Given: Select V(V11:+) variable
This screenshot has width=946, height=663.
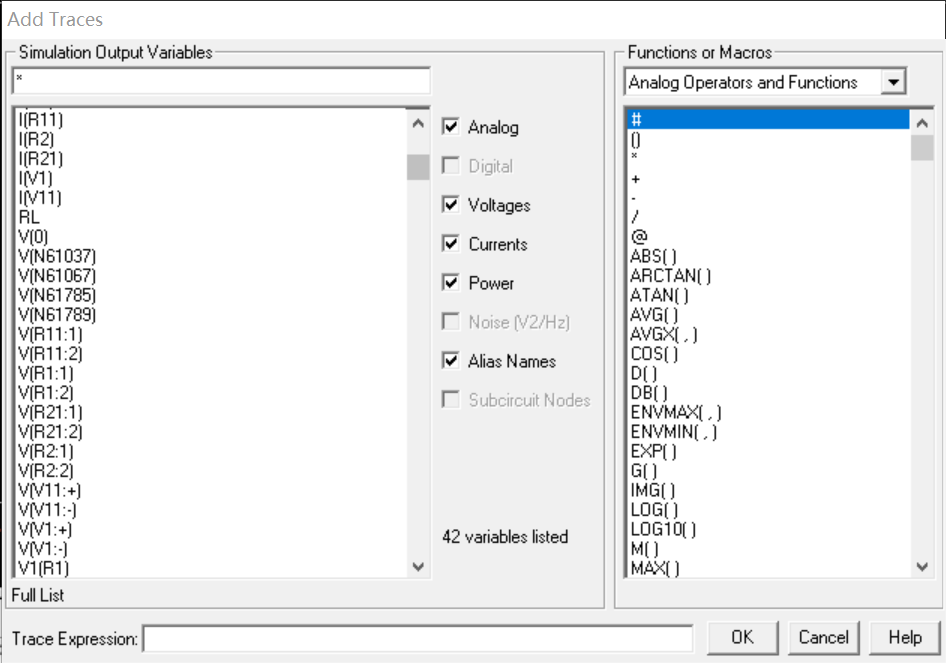Looking at the screenshot, I should point(49,490).
